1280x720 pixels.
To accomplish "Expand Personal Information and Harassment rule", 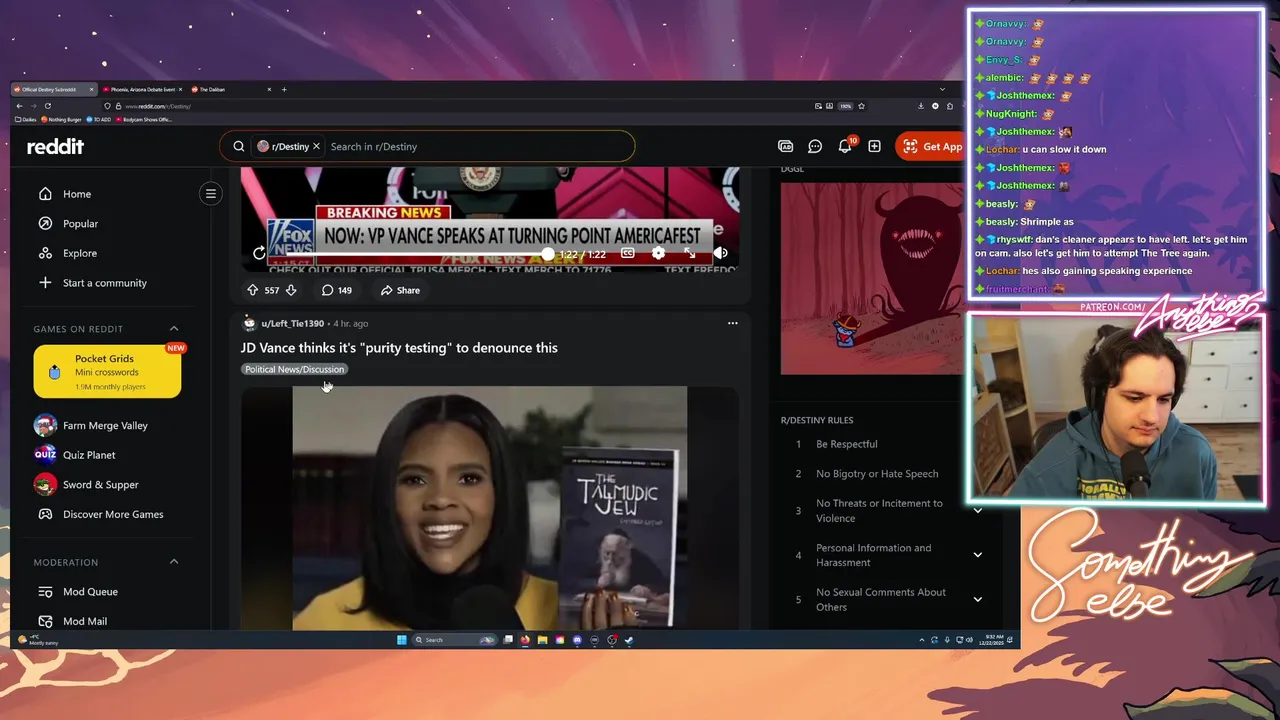I will coord(978,555).
